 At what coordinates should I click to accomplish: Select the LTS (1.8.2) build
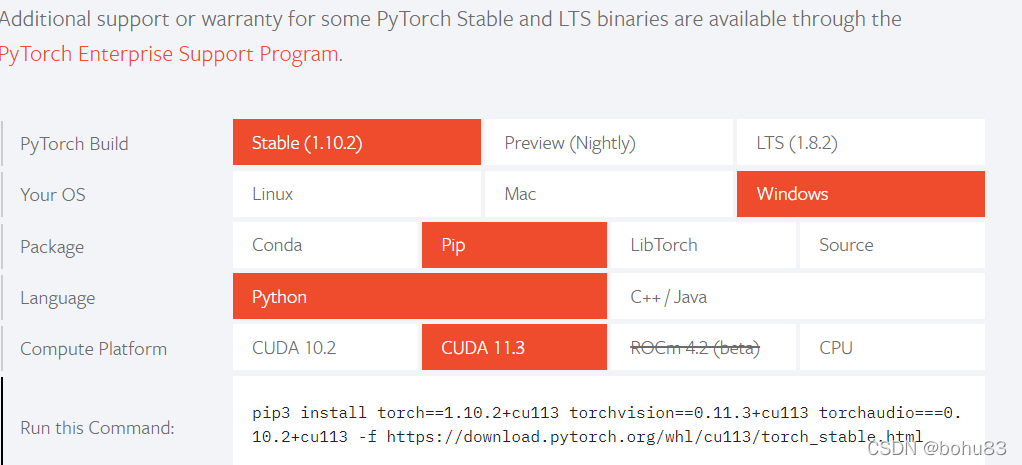[x=860, y=143]
